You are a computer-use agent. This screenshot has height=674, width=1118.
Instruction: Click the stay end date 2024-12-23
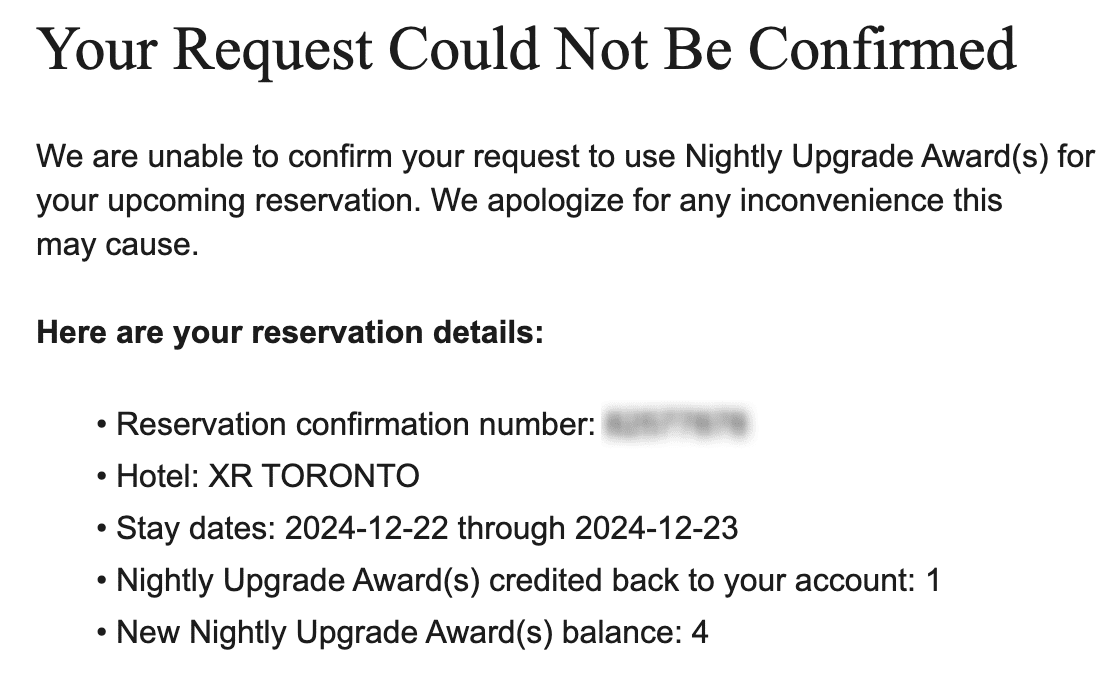click(657, 528)
